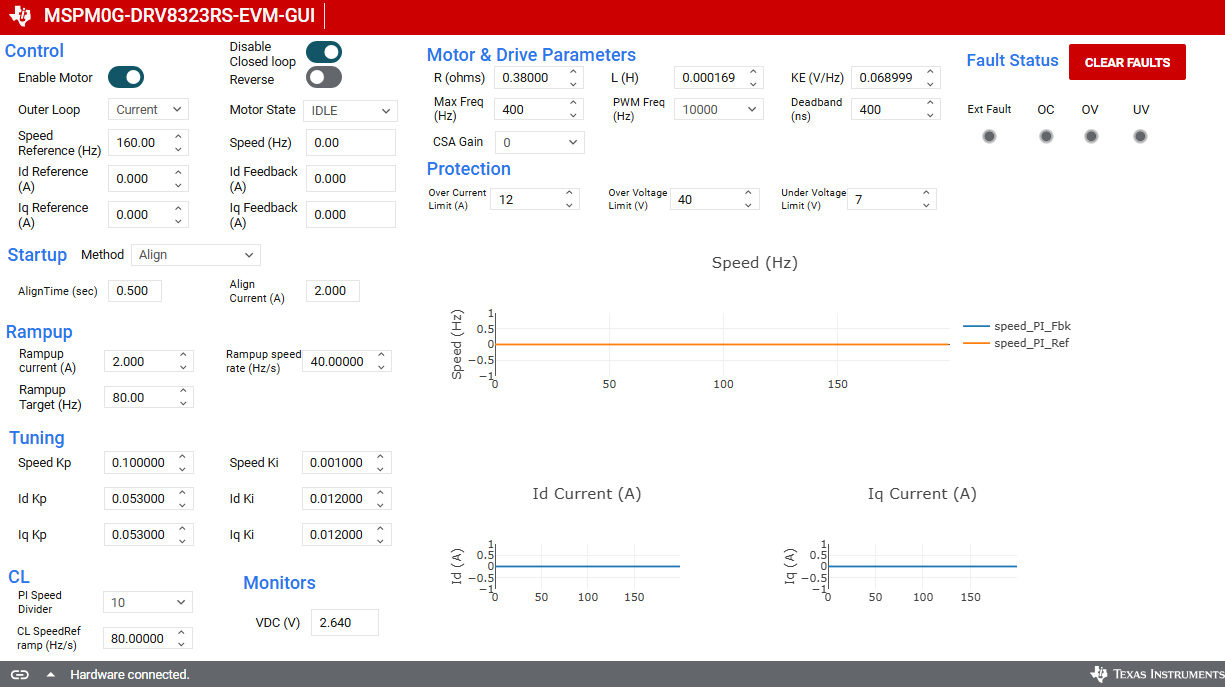This screenshot has width=1225, height=687.
Task: Toggle the Disable Closed loop switch
Action: (x=324, y=52)
